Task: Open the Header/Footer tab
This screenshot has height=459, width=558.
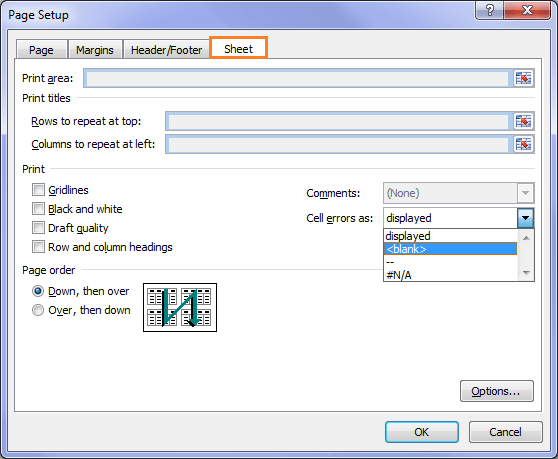Action: 166,50
